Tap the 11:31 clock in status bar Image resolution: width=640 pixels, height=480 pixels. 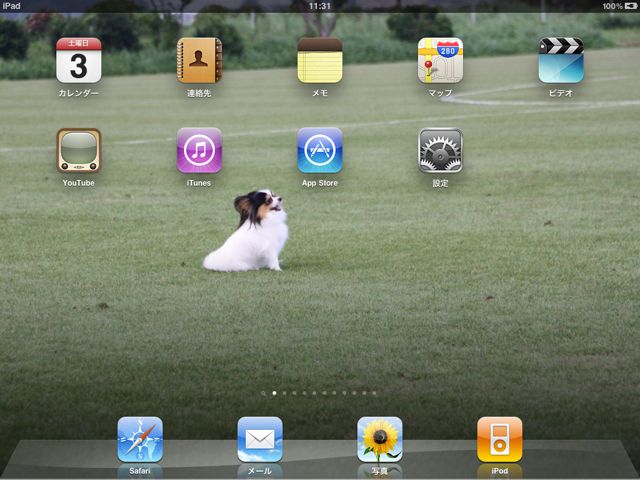tap(320, 6)
